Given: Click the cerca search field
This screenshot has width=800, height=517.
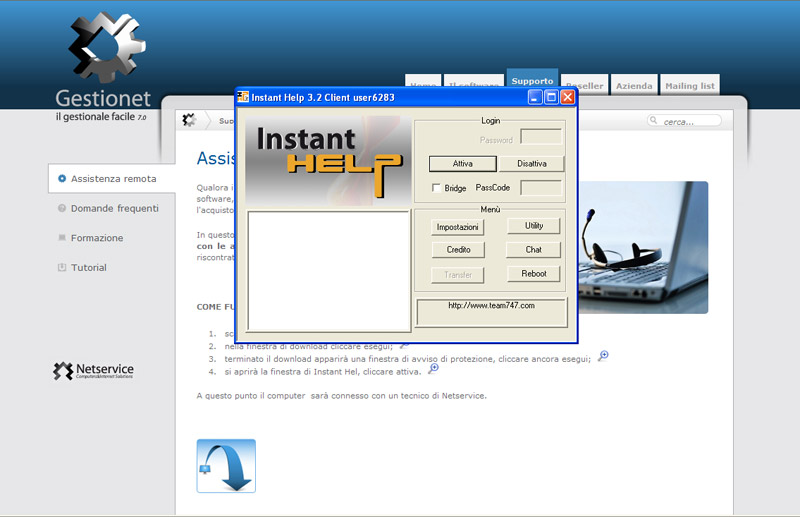Looking at the screenshot, I should (684, 121).
